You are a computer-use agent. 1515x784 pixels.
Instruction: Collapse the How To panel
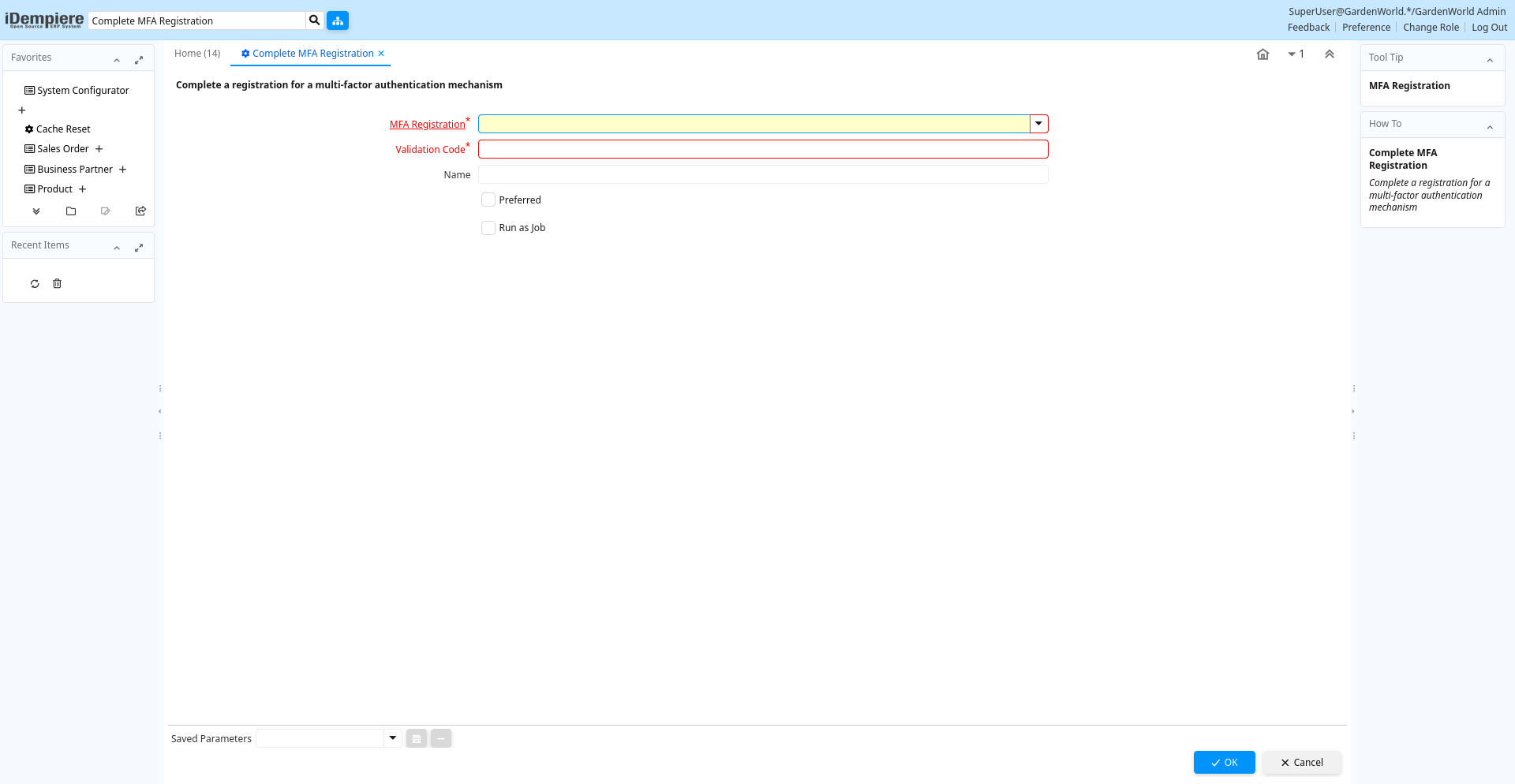(1490, 126)
